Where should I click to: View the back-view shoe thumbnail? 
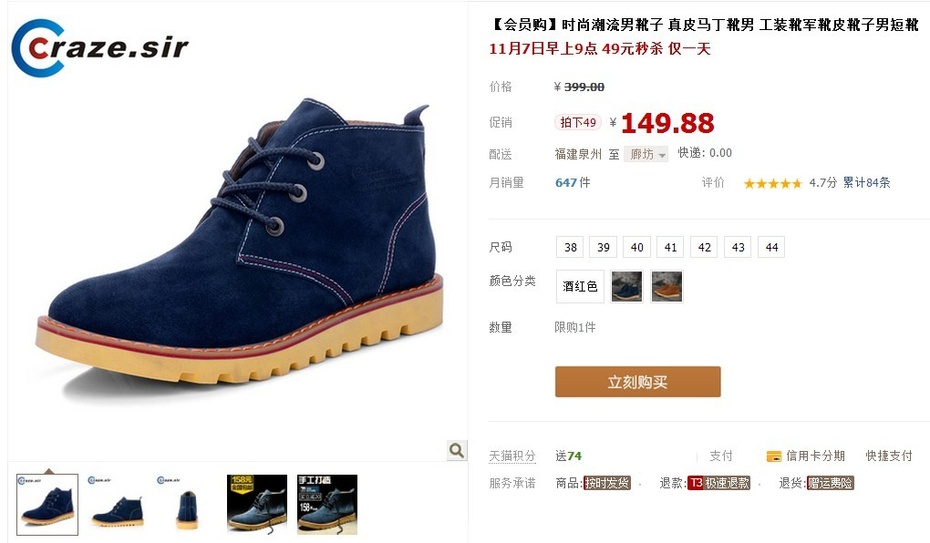click(x=186, y=504)
